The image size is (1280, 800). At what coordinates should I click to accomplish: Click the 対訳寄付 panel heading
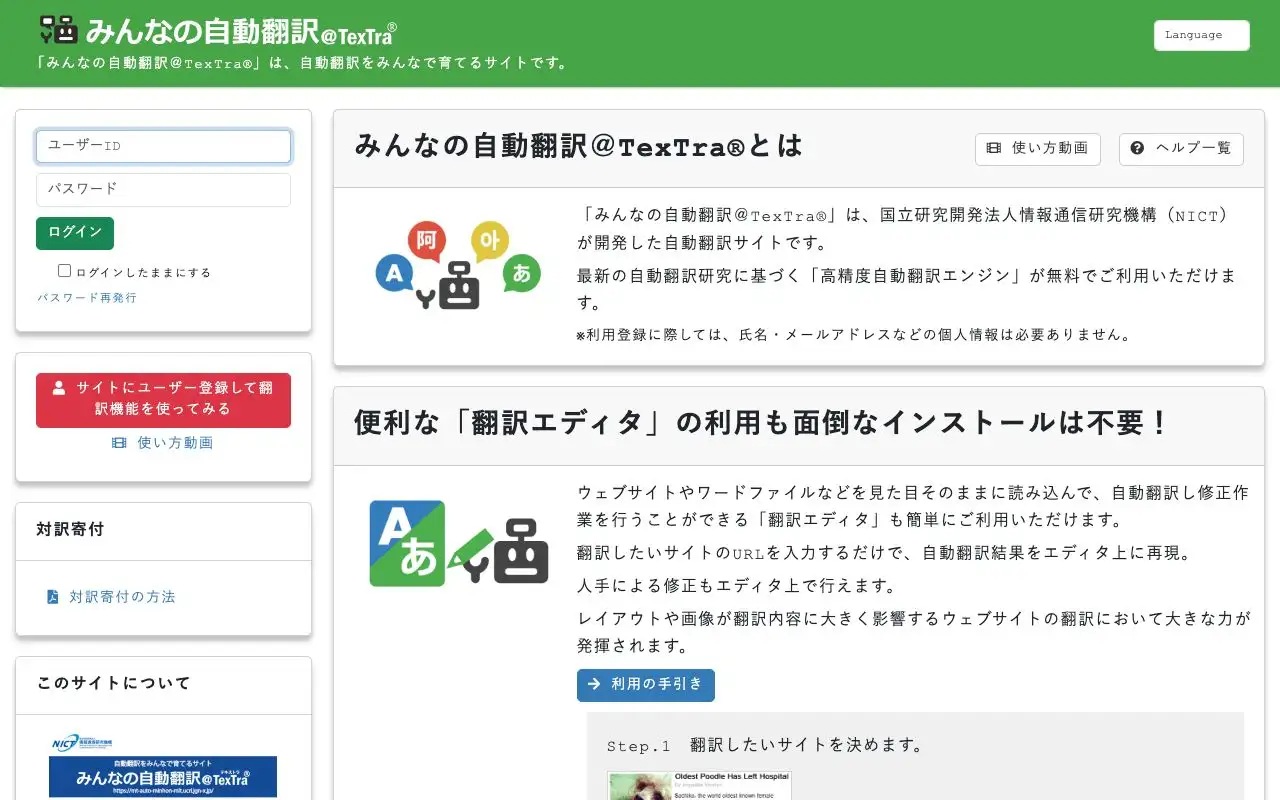(x=70, y=529)
